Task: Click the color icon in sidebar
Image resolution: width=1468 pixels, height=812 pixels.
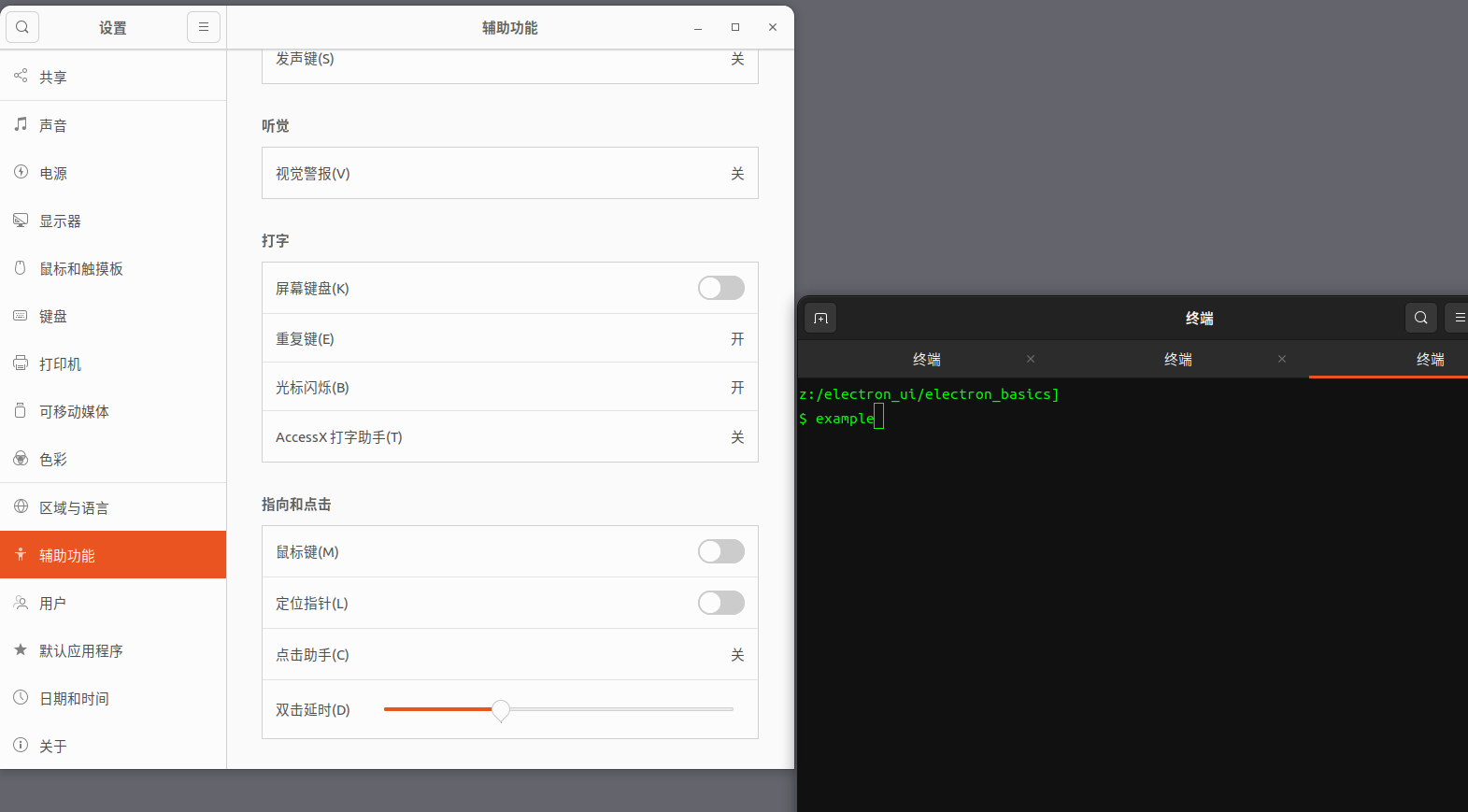Action: pos(21,458)
